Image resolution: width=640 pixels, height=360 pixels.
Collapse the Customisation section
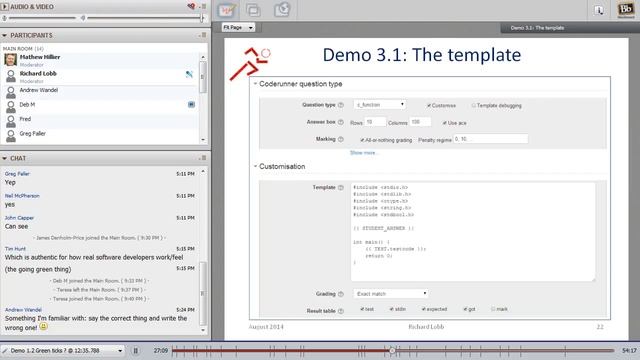(x=256, y=166)
